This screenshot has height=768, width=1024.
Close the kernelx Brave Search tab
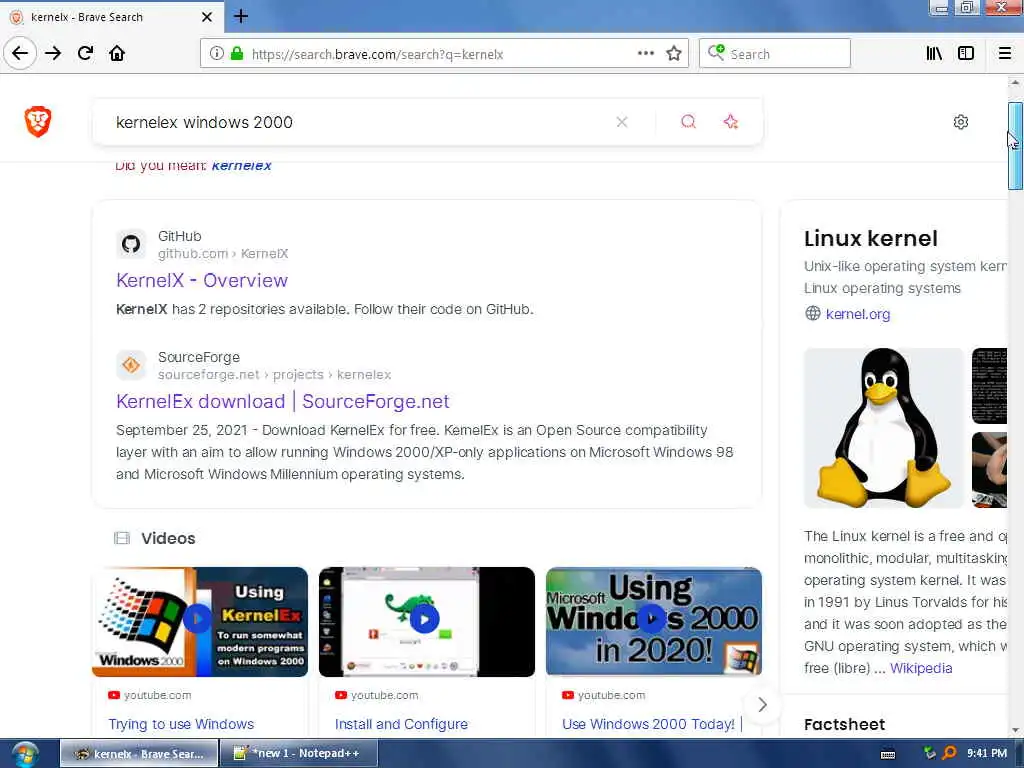click(207, 17)
